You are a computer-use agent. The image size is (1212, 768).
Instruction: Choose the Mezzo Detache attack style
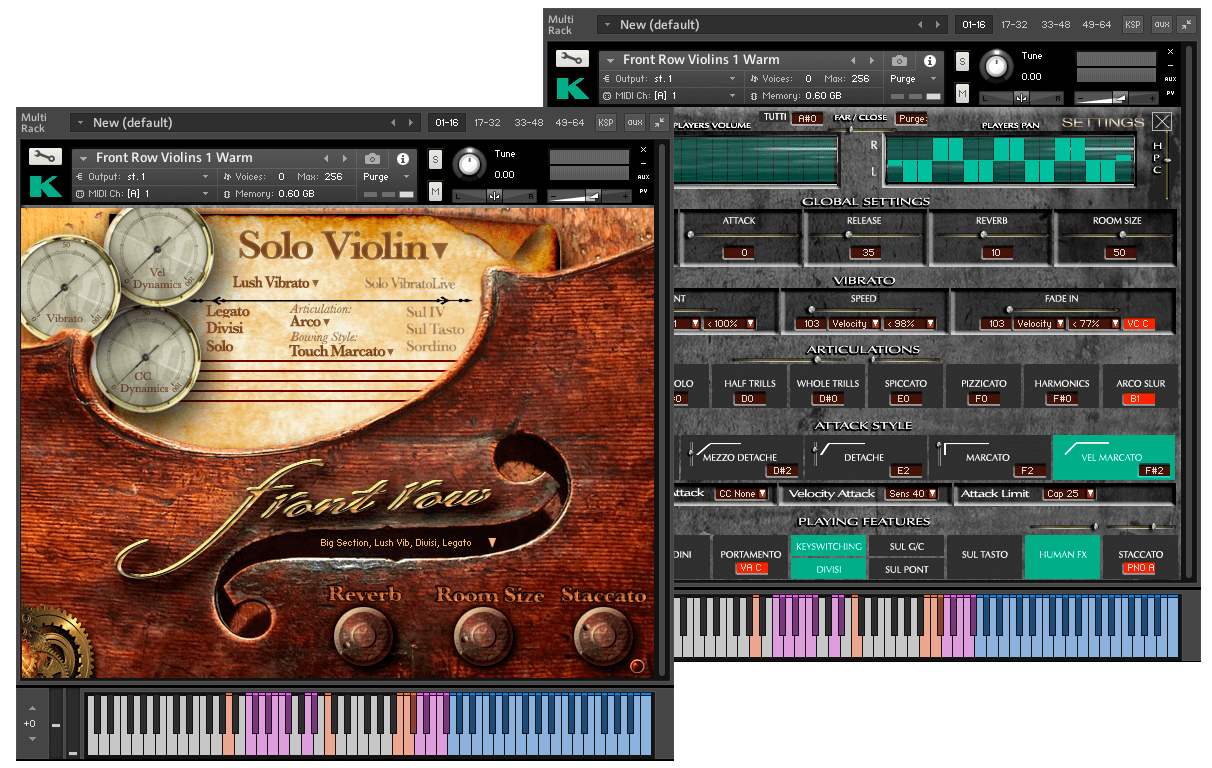tap(742, 458)
